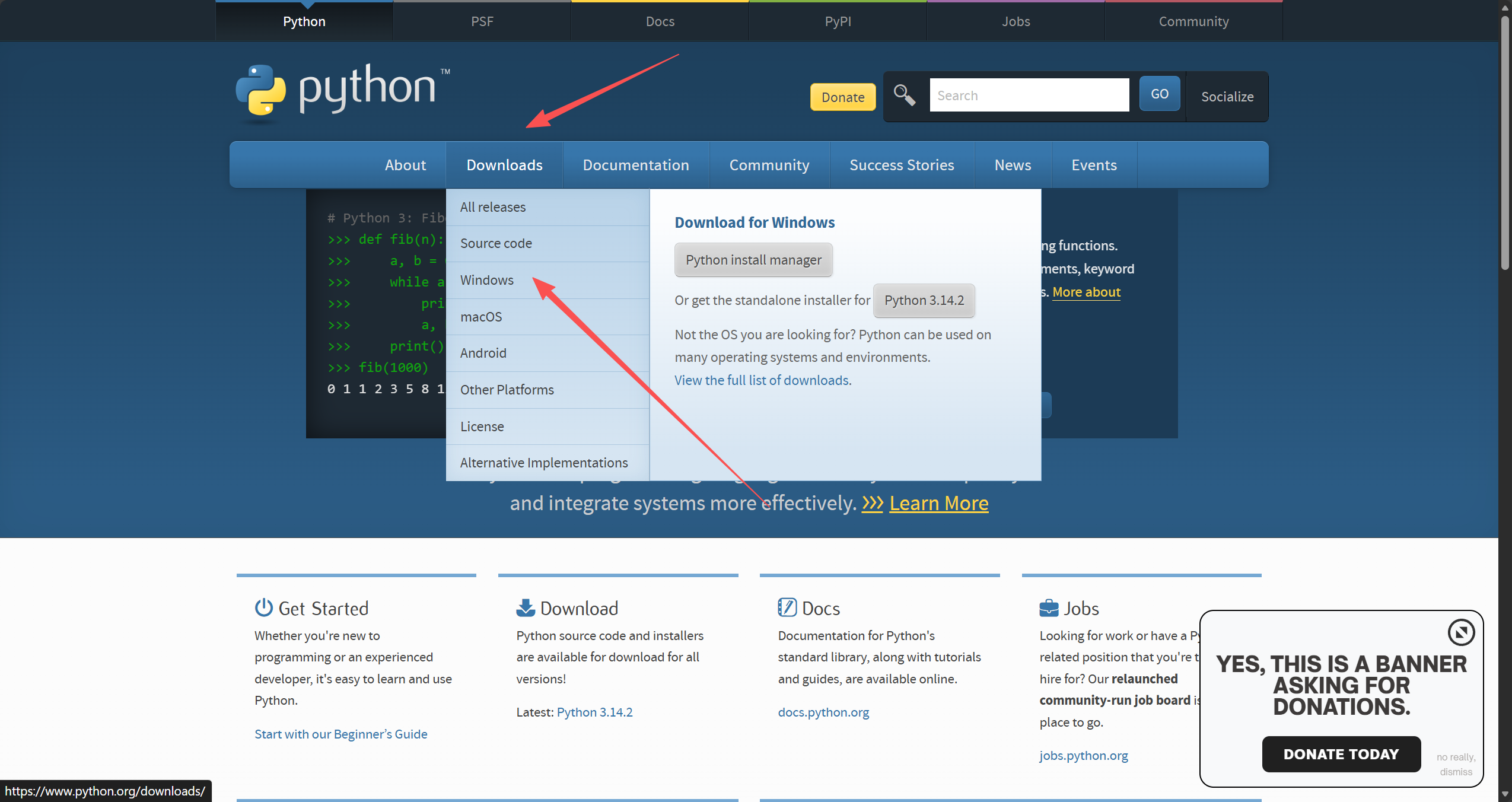Click the Python 3.14.2 standalone installer button
This screenshot has height=802, width=1512.
click(x=923, y=300)
